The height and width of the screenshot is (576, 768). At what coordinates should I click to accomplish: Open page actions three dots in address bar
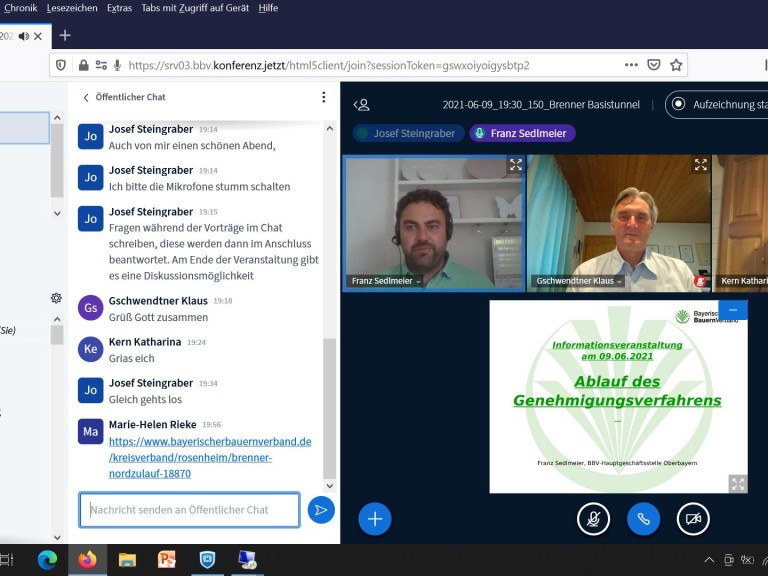[631, 65]
